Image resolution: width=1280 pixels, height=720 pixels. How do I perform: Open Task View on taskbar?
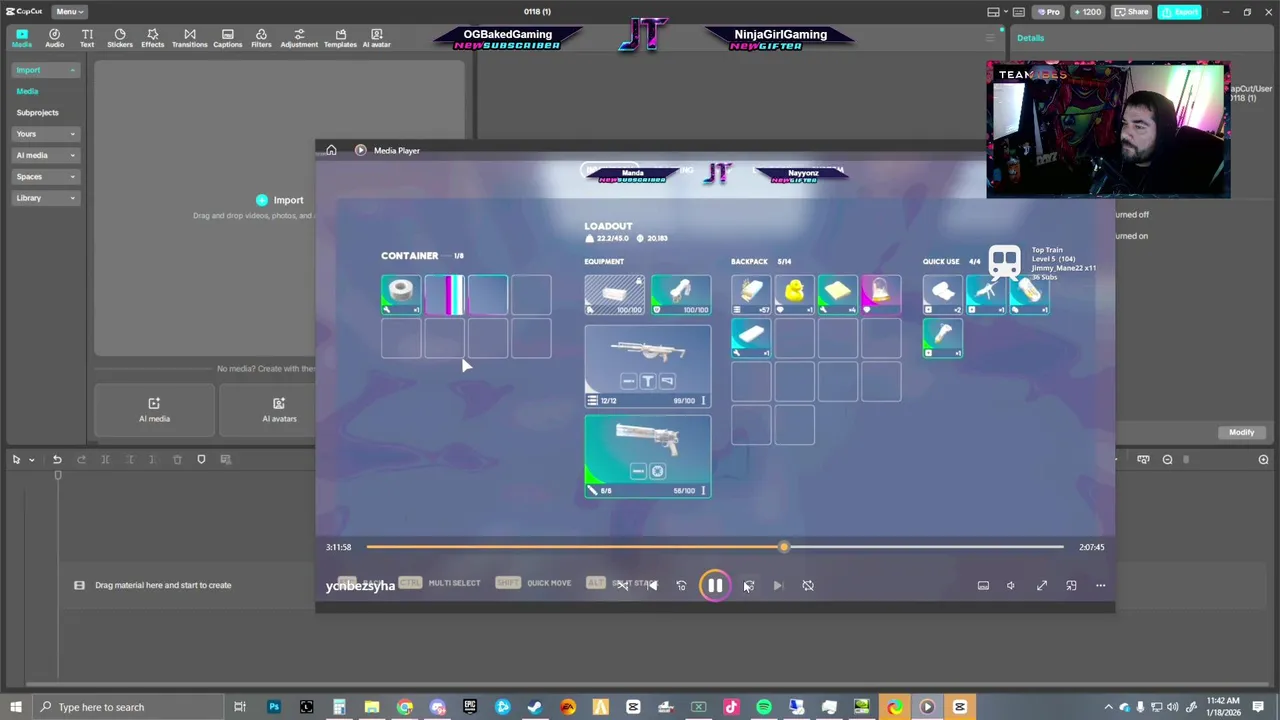[240, 707]
